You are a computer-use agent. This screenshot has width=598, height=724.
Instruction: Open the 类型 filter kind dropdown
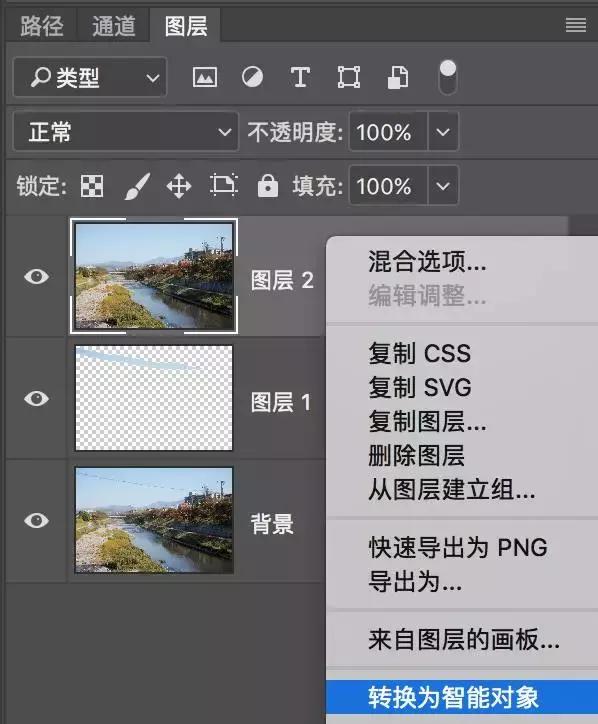tap(90, 77)
